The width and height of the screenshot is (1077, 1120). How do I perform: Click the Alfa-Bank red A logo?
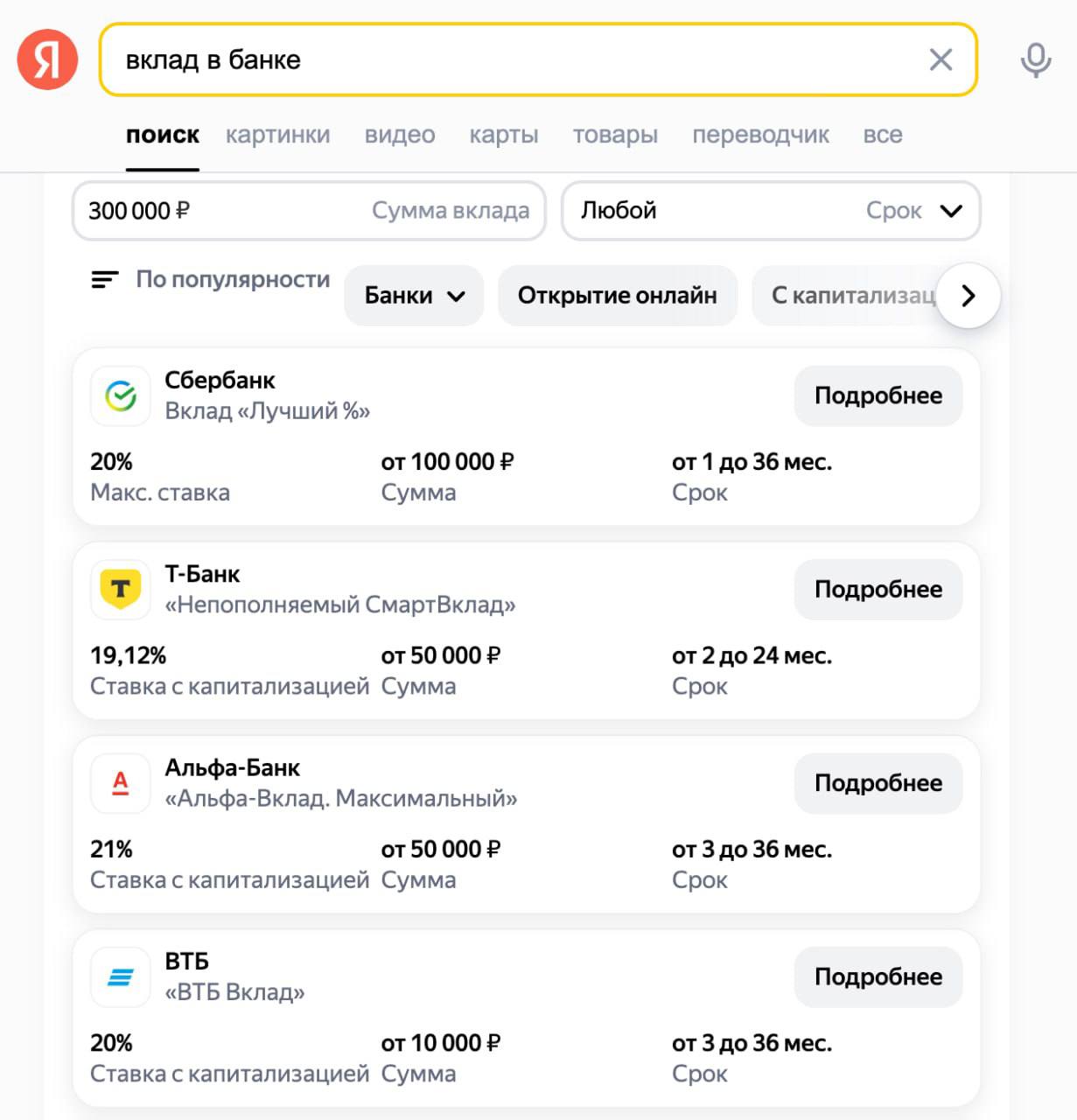pos(121,783)
